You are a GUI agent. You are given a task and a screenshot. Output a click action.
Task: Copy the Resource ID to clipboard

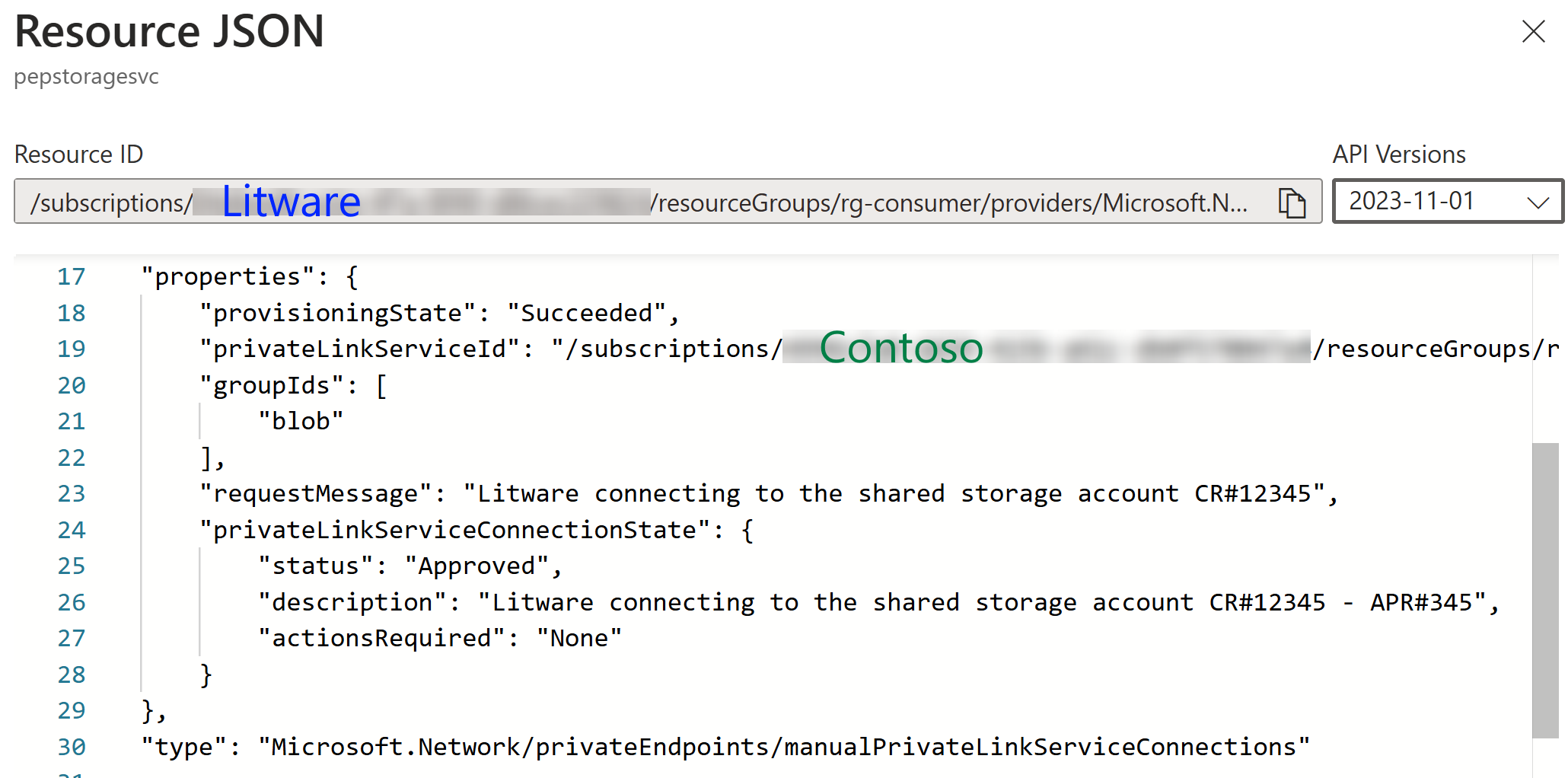click(x=1292, y=202)
